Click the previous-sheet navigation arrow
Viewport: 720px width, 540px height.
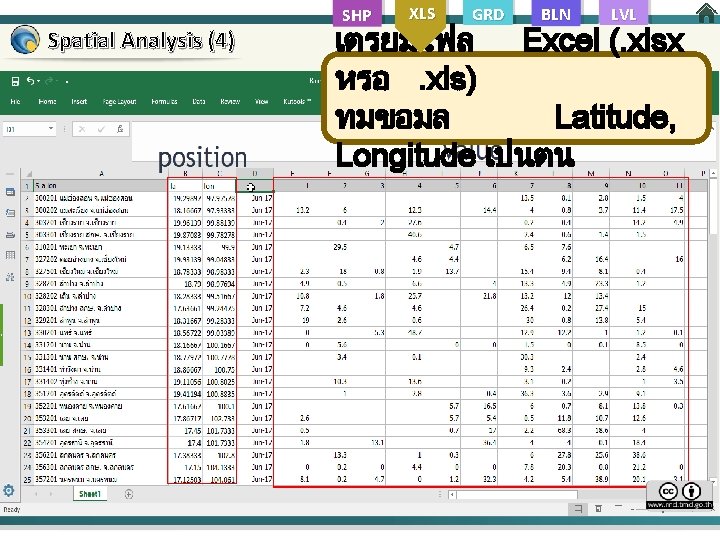tap(36, 494)
